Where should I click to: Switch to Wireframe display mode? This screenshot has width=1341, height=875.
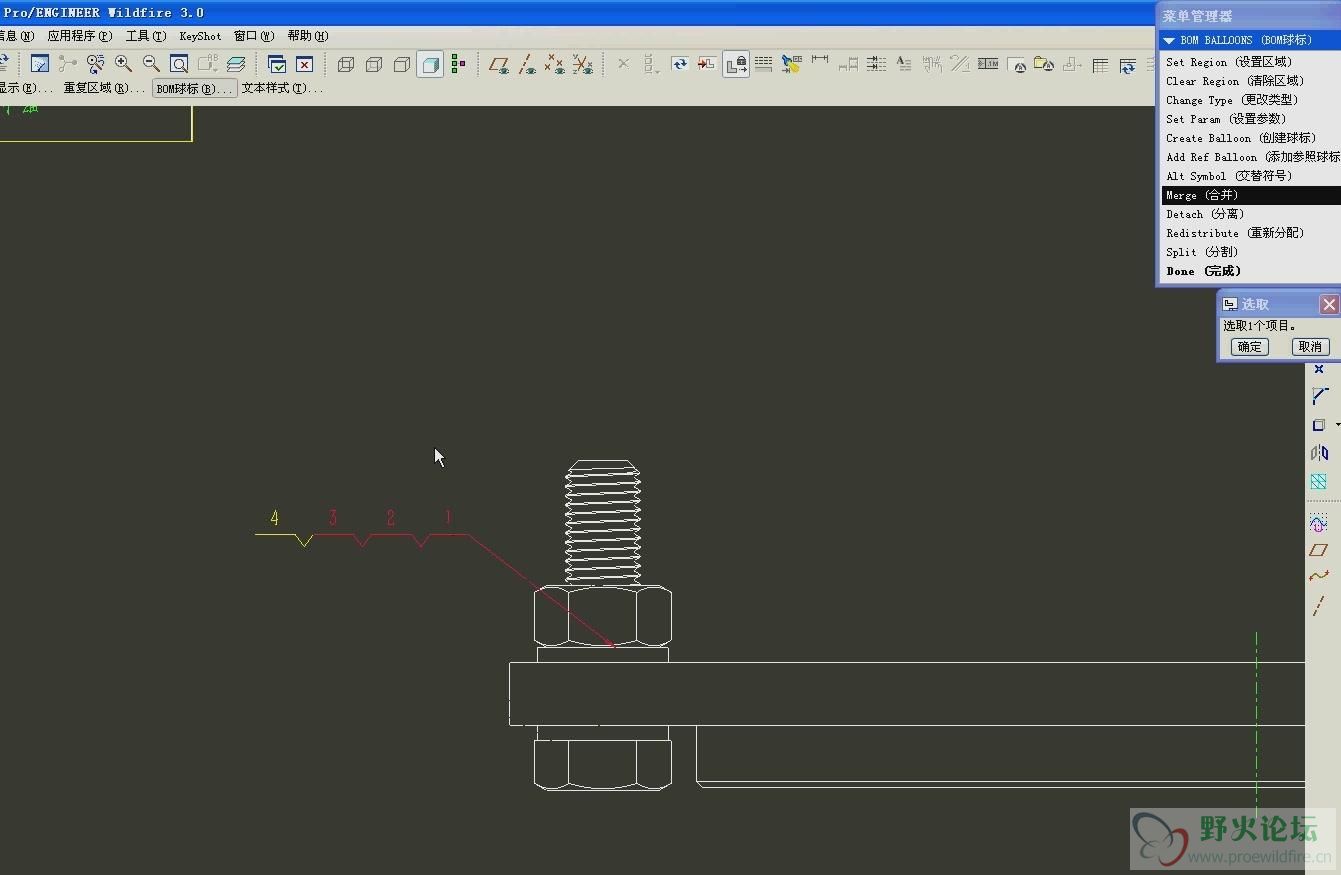(346, 64)
